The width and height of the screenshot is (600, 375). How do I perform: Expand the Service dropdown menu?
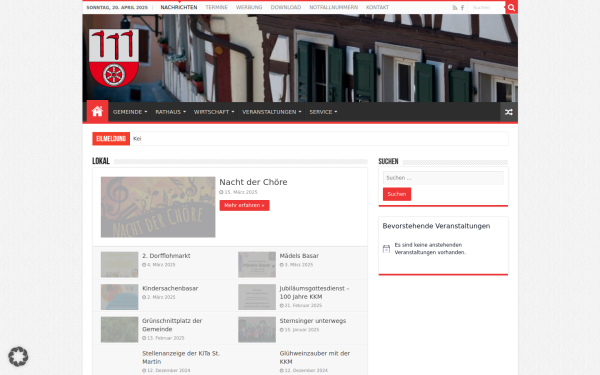tap(323, 112)
